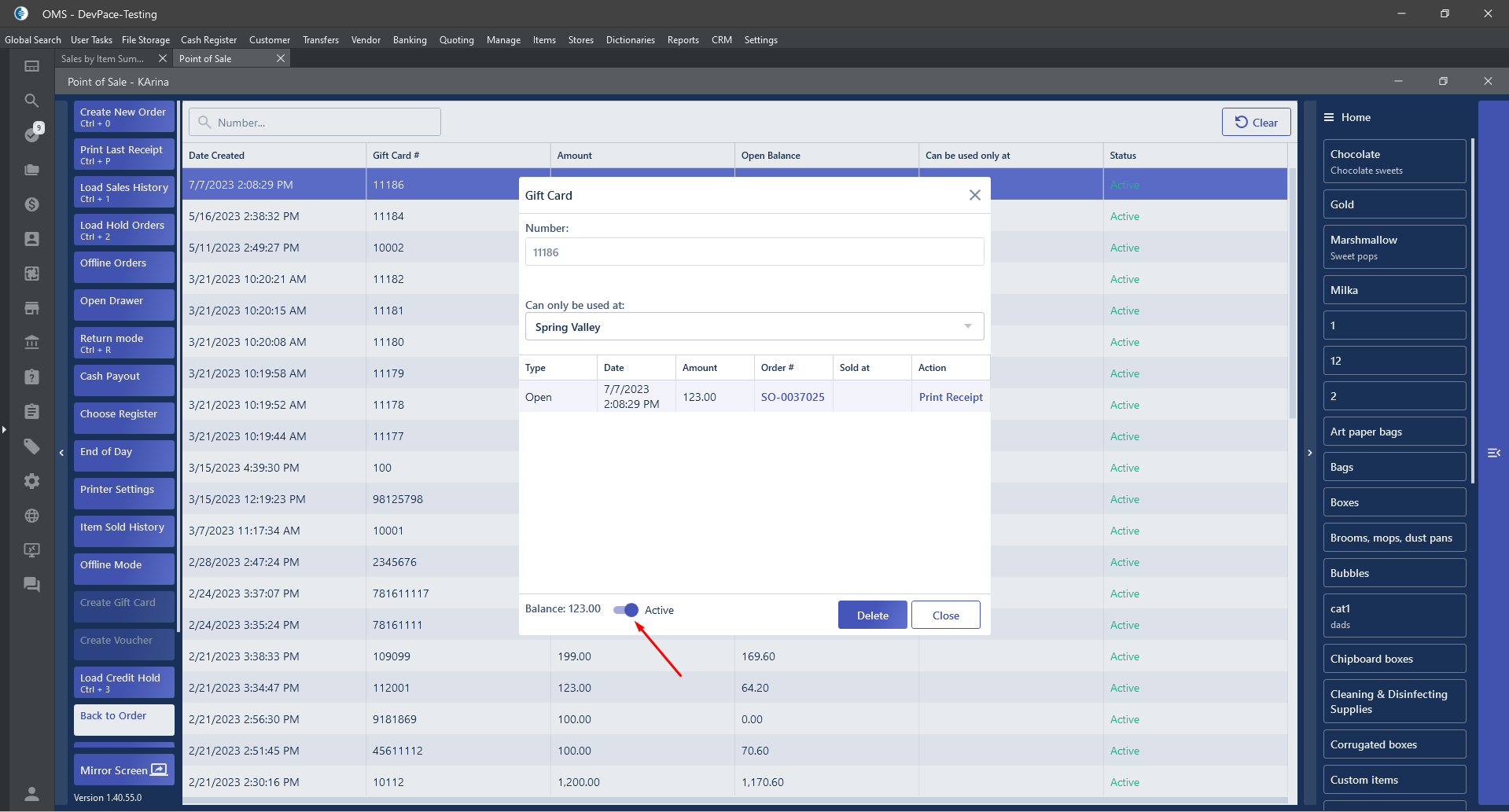Image resolution: width=1509 pixels, height=812 pixels.
Task: Open Global Search magnifier in sidebar
Action: click(31, 101)
